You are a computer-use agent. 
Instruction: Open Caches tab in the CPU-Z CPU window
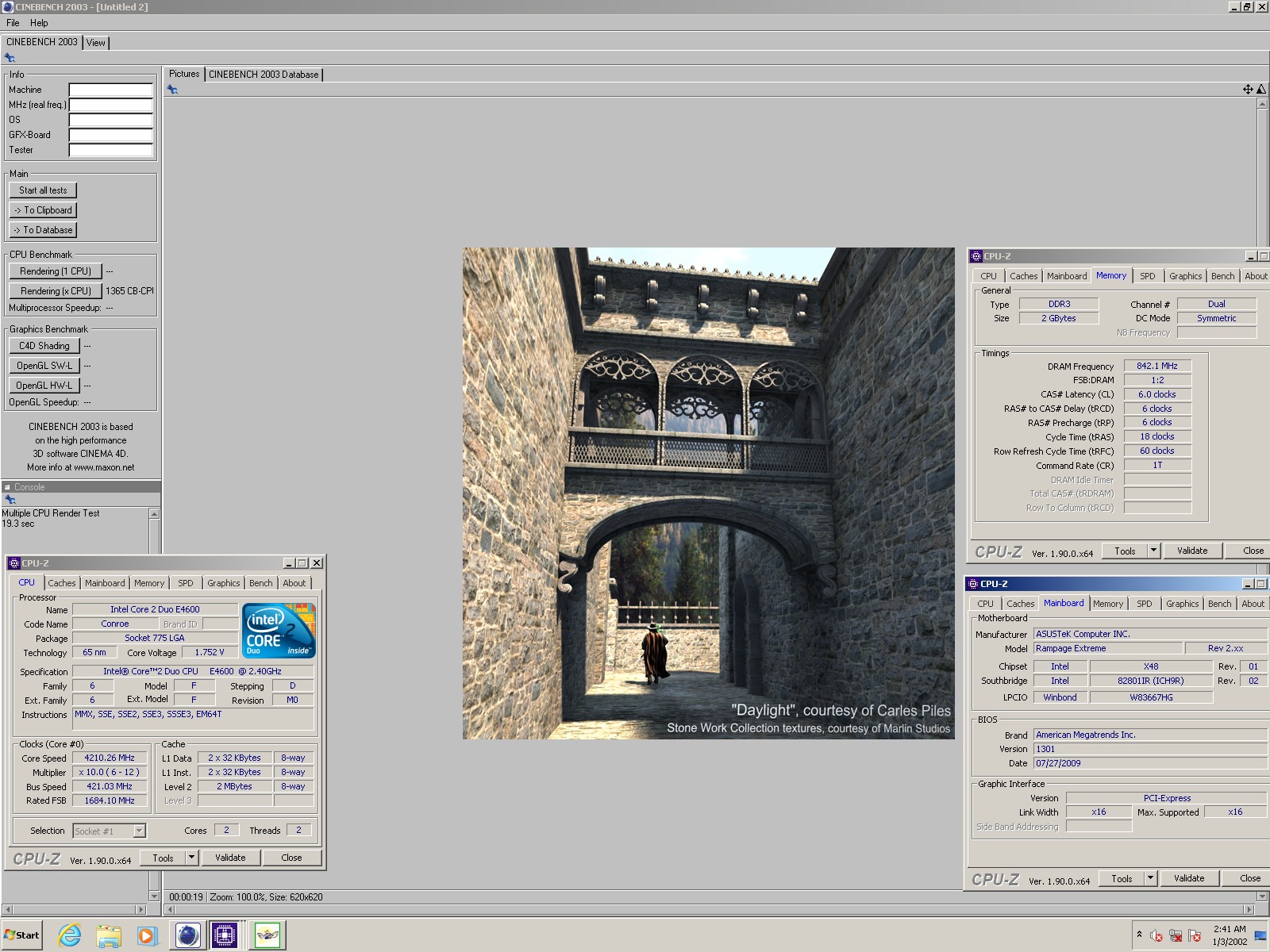click(x=62, y=583)
